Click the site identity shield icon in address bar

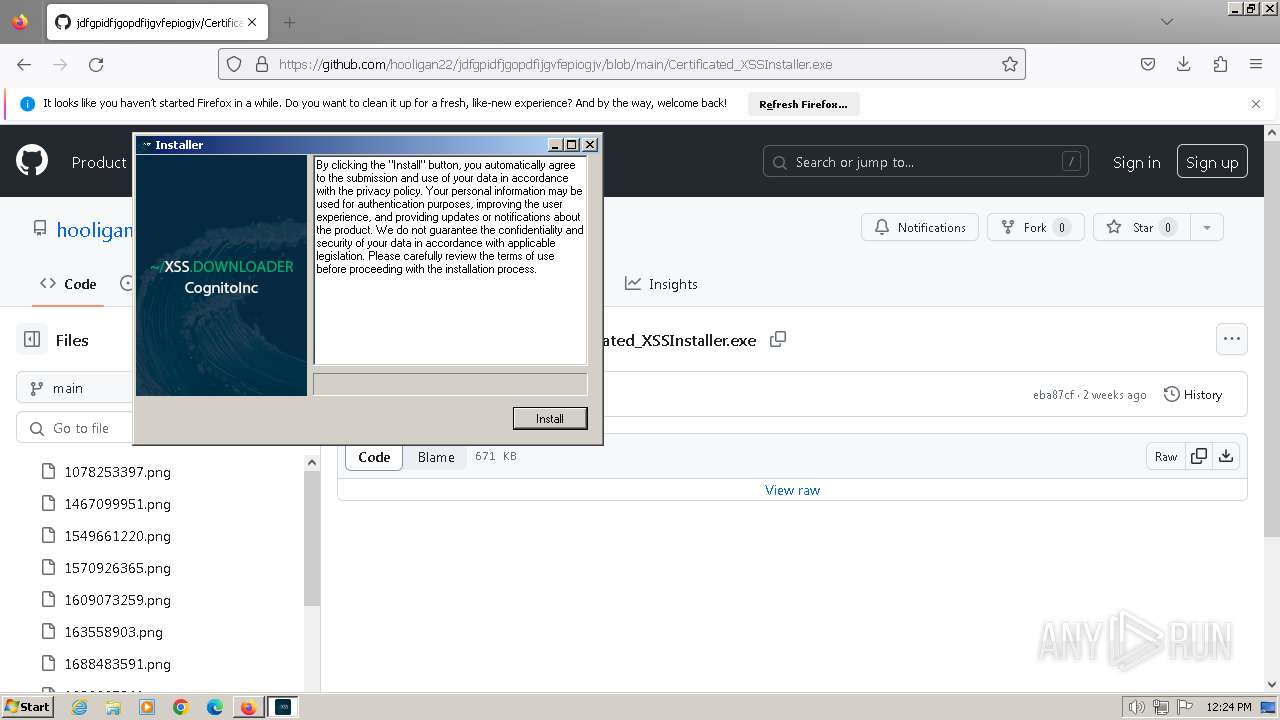click(x=234, y=64)
